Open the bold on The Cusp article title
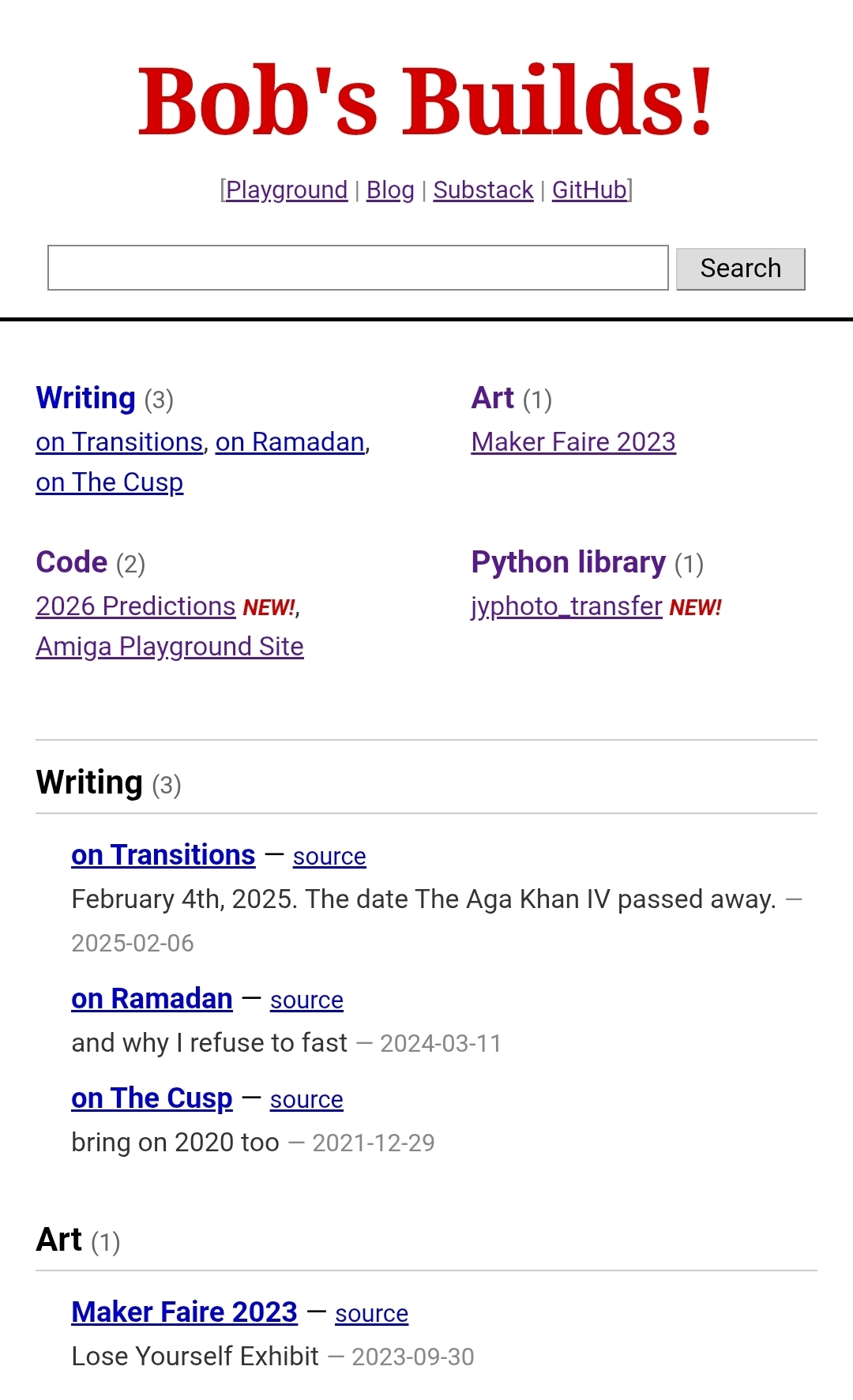The height and width of the screenshot is (1400, 853). coord(152,1098)
